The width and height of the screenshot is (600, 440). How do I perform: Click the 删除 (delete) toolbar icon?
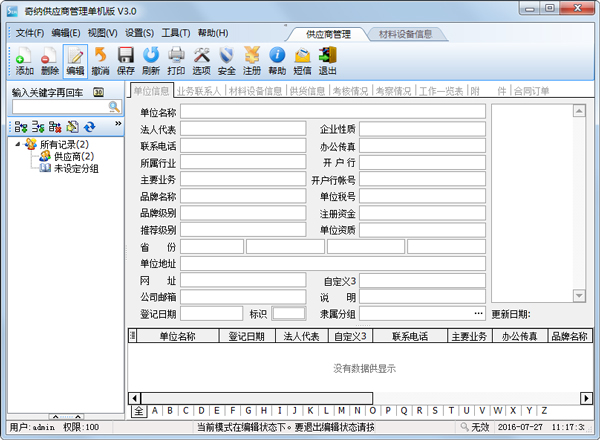(x=50, y=61)
